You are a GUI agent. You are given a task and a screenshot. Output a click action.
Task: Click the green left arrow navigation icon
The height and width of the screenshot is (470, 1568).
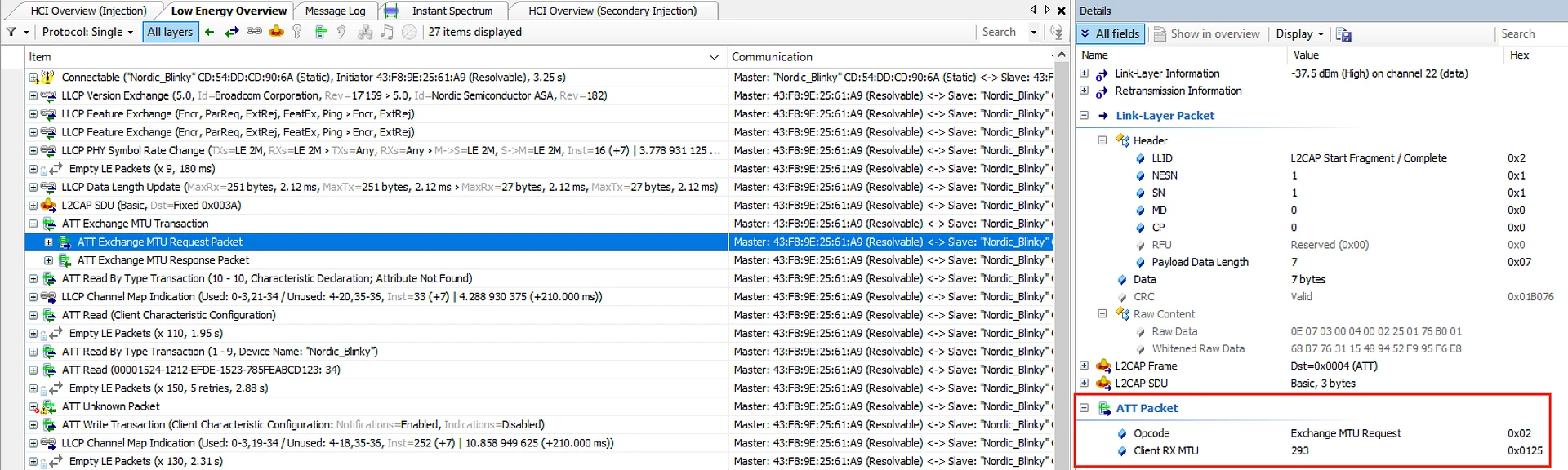tap(210, 32)
